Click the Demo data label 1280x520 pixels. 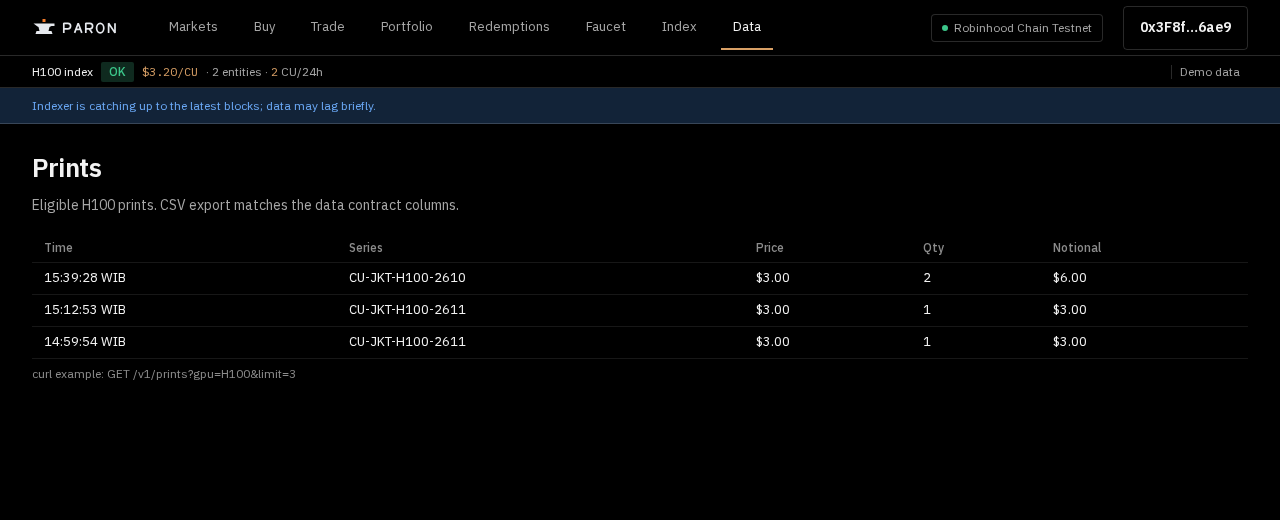1210,72
